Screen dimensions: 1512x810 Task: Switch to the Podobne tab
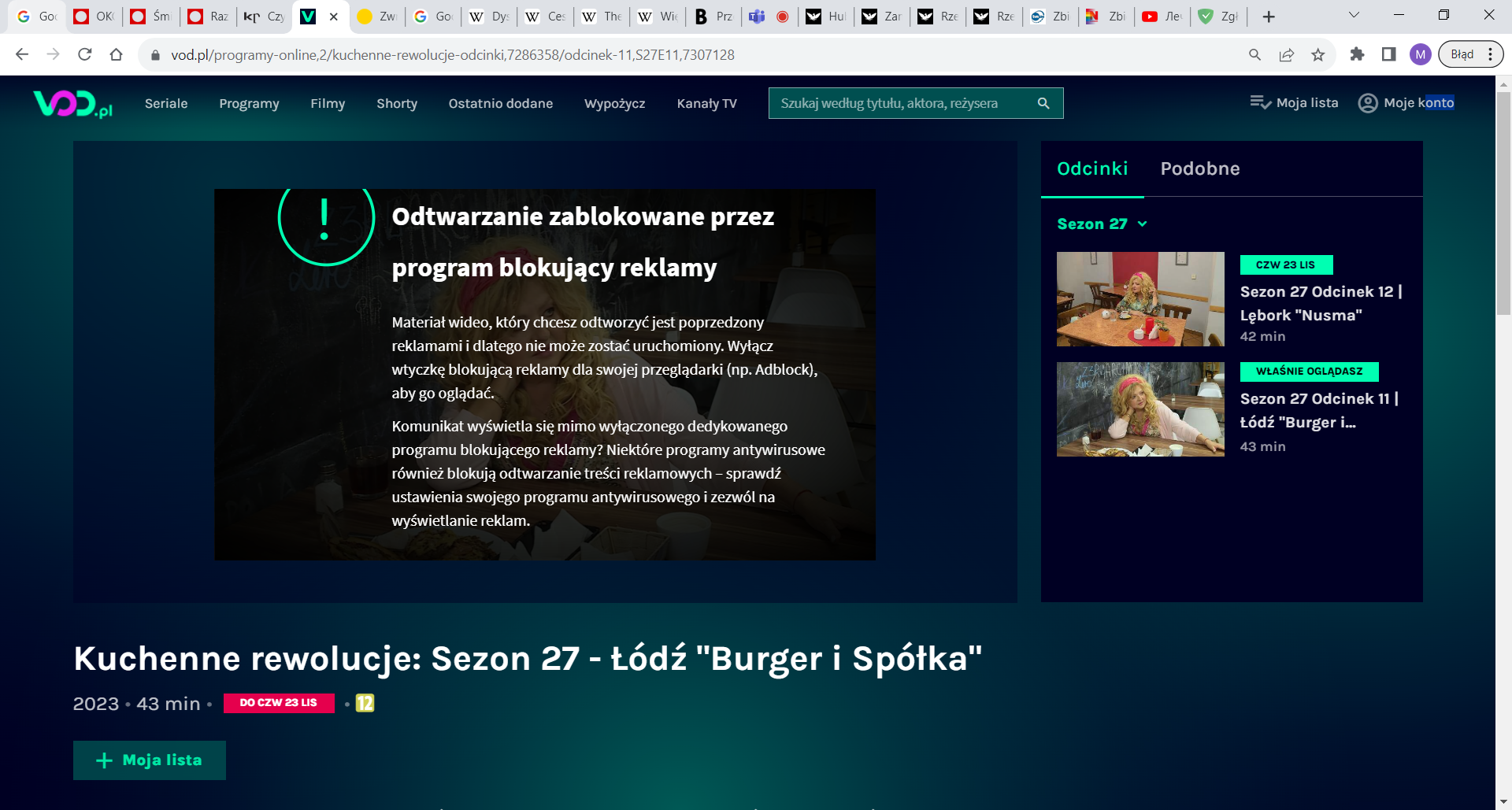point(1200,168)
